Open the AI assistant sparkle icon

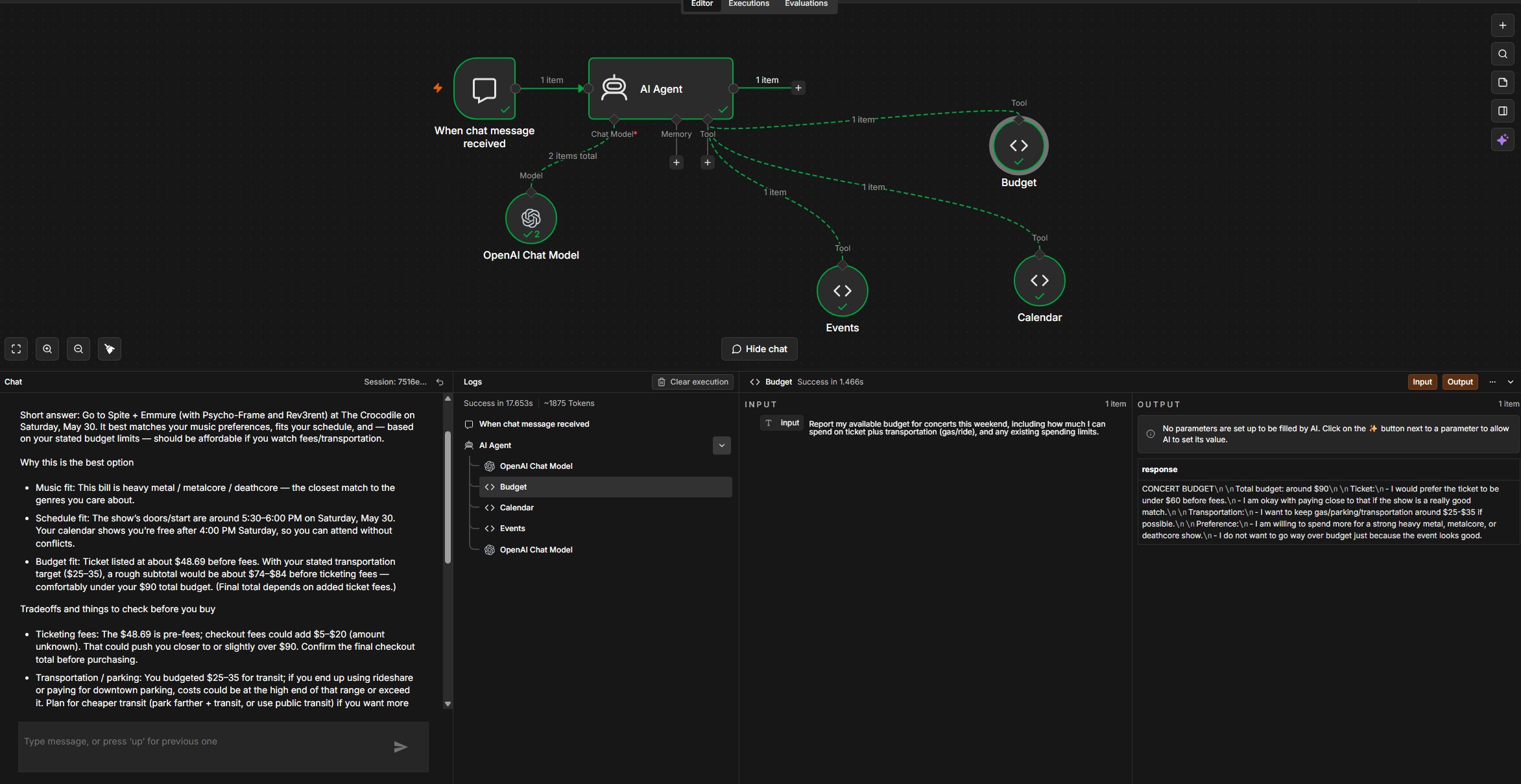(1502, 139)
